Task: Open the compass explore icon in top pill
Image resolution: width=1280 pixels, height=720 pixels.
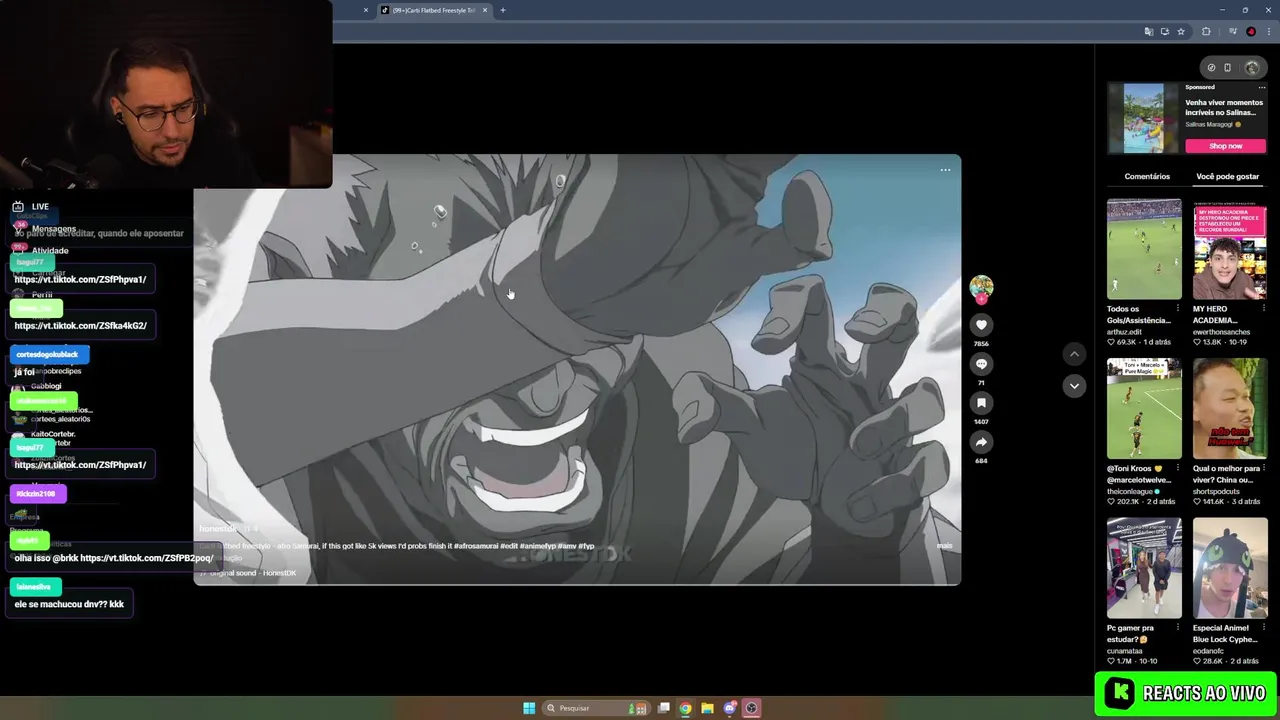Action: (1211, 68)
